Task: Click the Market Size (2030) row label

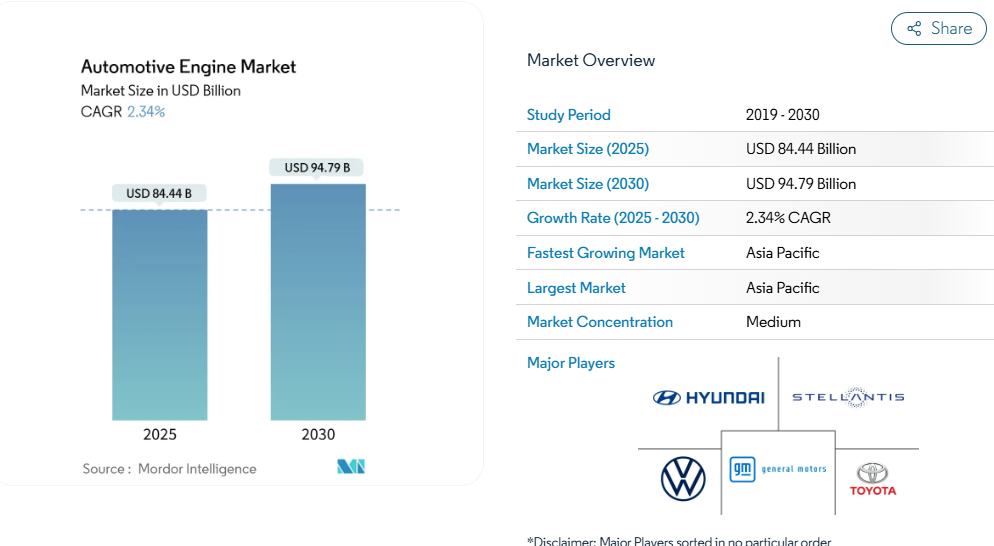Action: tap(587, 184)
